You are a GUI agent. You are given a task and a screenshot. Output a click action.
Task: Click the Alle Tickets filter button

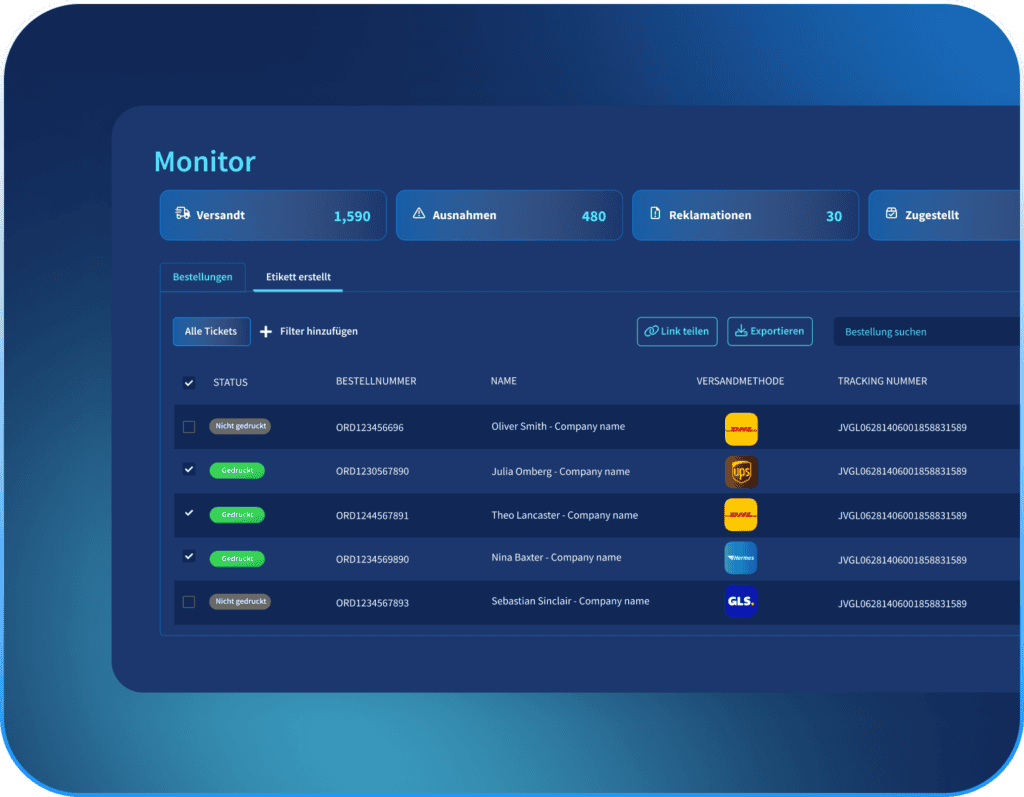[x=212, y=331]
